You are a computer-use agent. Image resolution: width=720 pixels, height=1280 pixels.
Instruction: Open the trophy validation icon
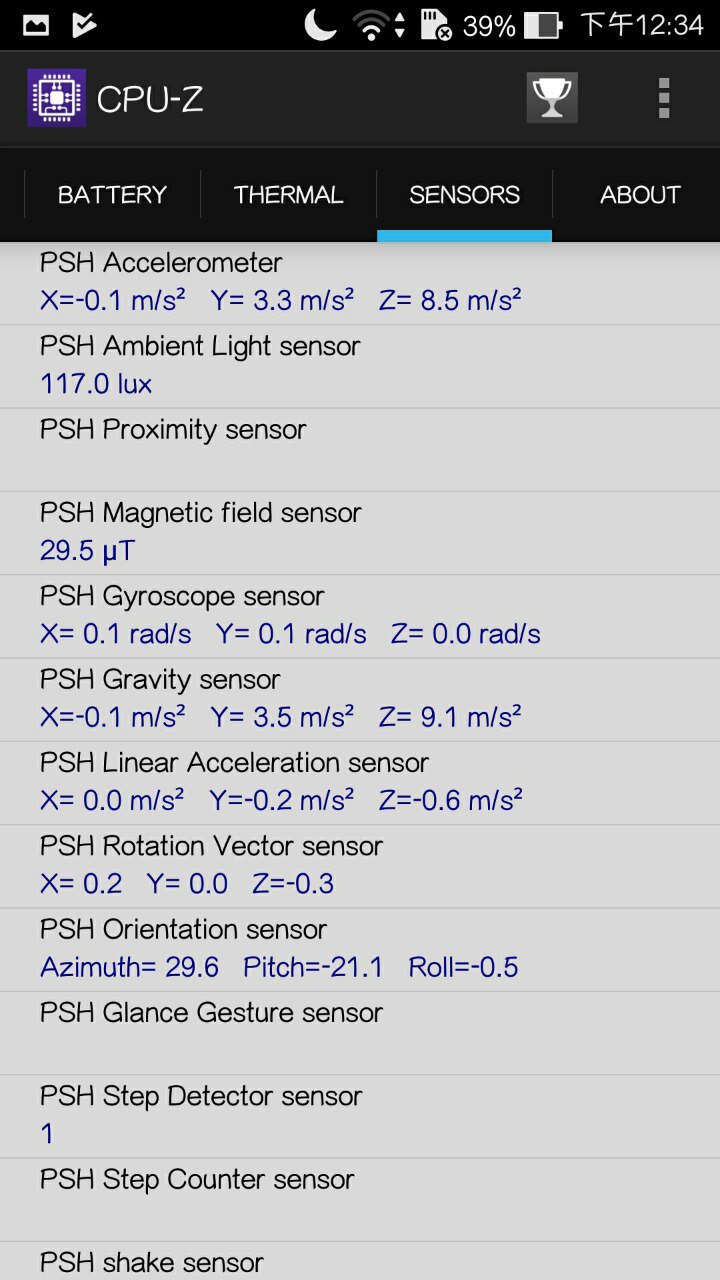pyautogui.click(x=551, y=98)
